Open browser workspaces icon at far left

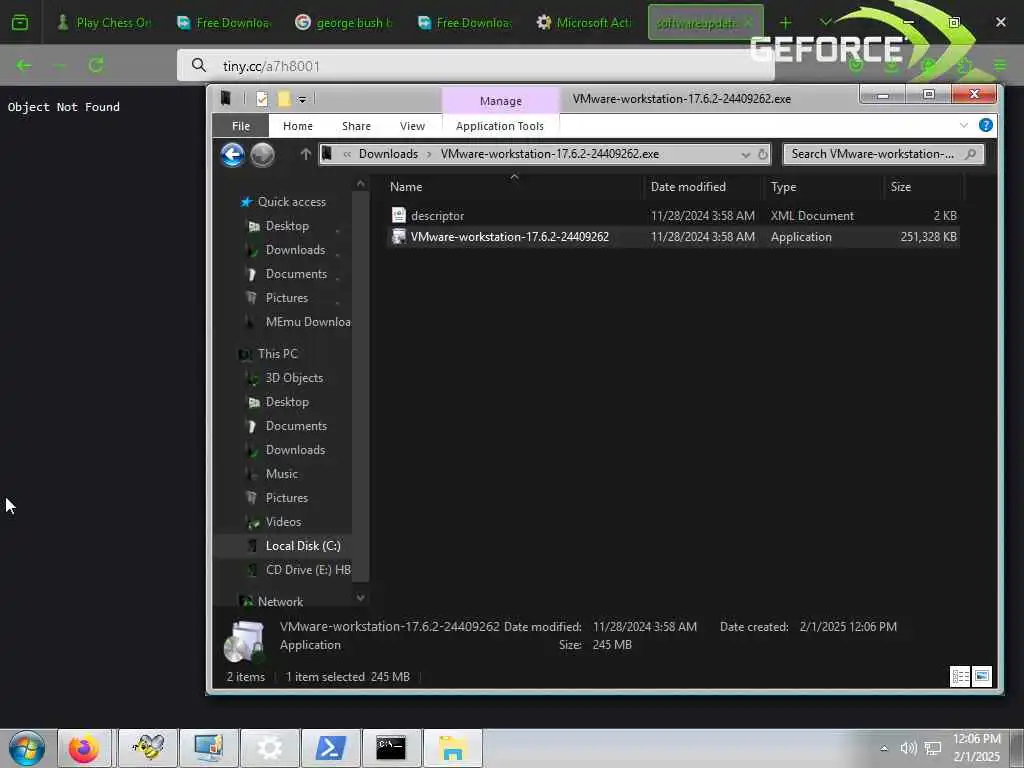[20, 22]
